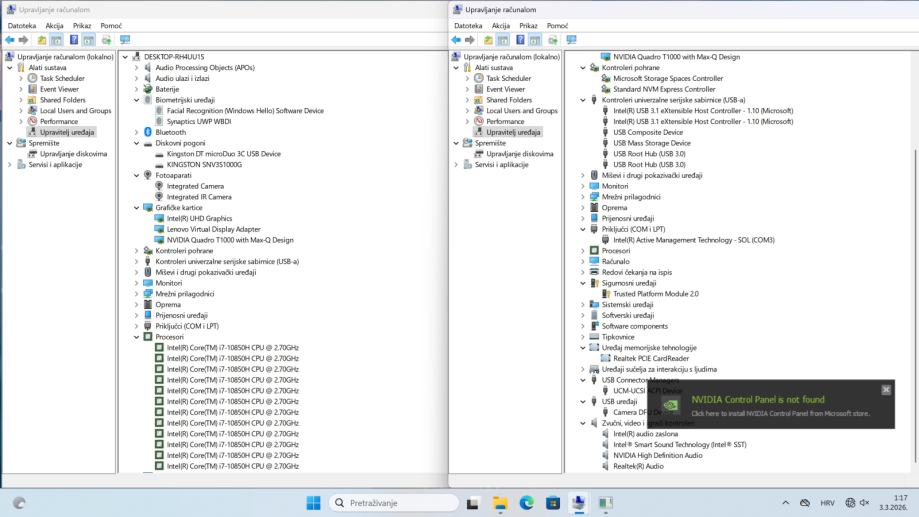Open the Prikaz menu in right window

(529, 25)
